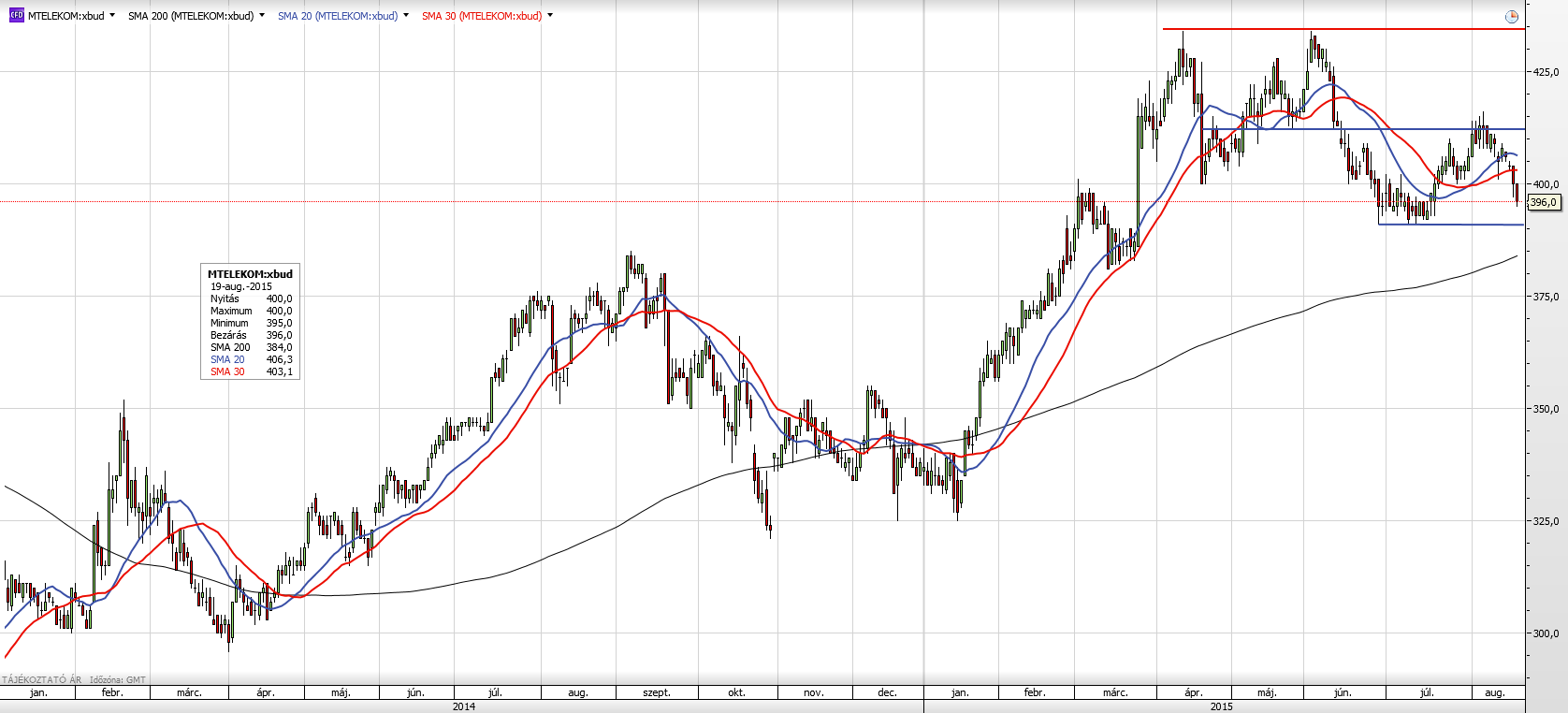Expand the SMA 30 indicator dropdown arrow
This screenshot has height=713, width=1568.
coord(550,15)
